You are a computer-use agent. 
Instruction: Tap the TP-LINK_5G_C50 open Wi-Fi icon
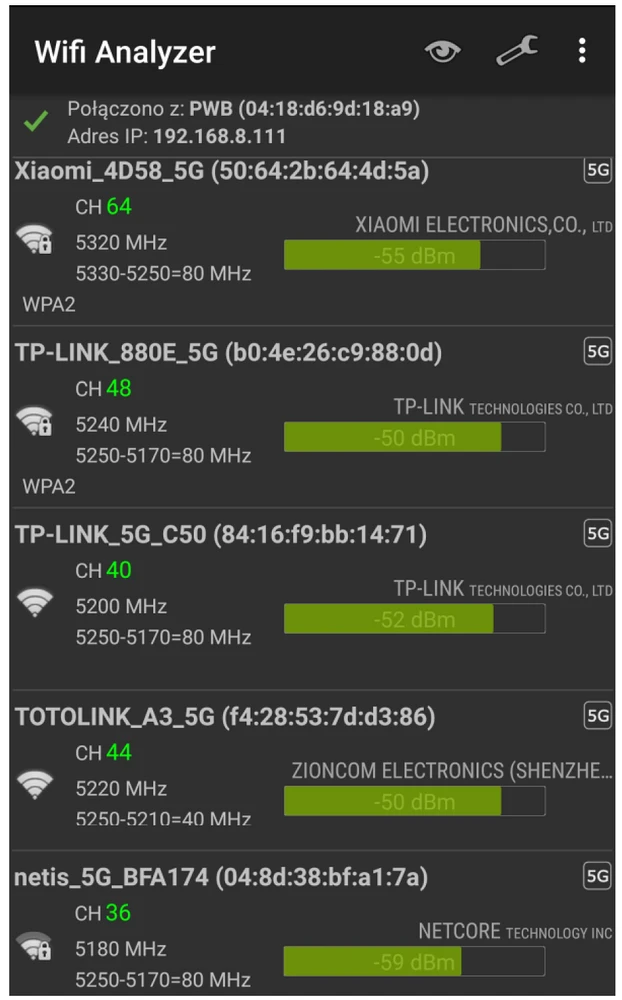tap(35, 601)
